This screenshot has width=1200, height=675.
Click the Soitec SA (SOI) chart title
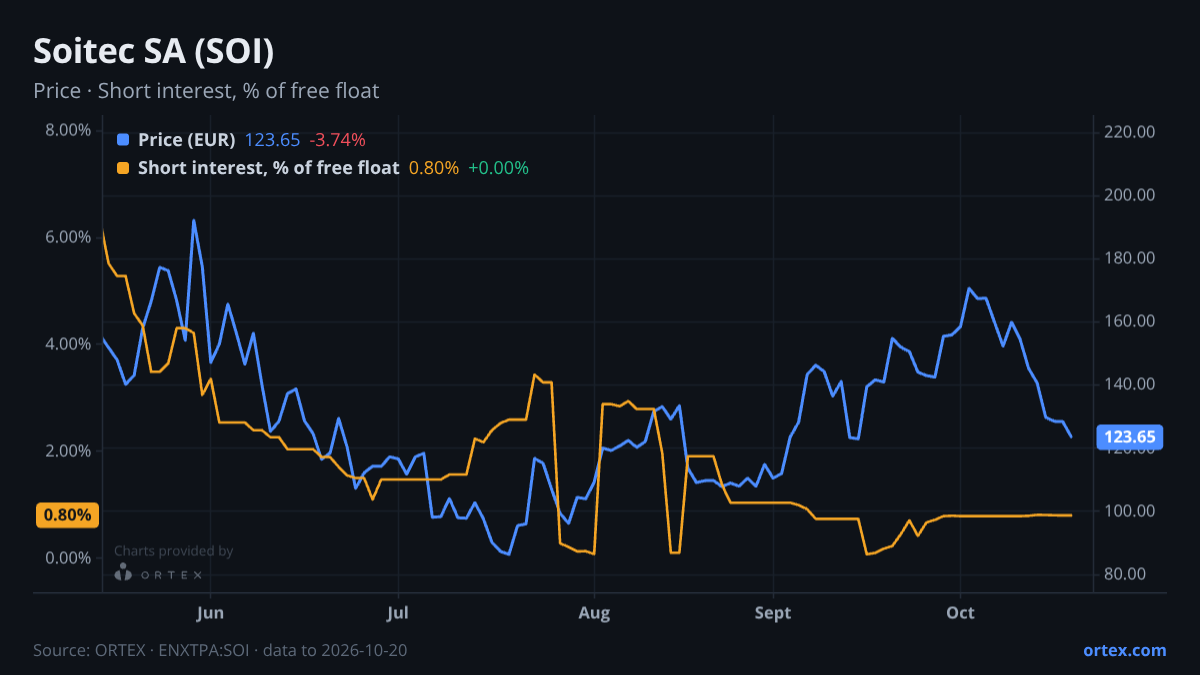click(x=154, y=51)
